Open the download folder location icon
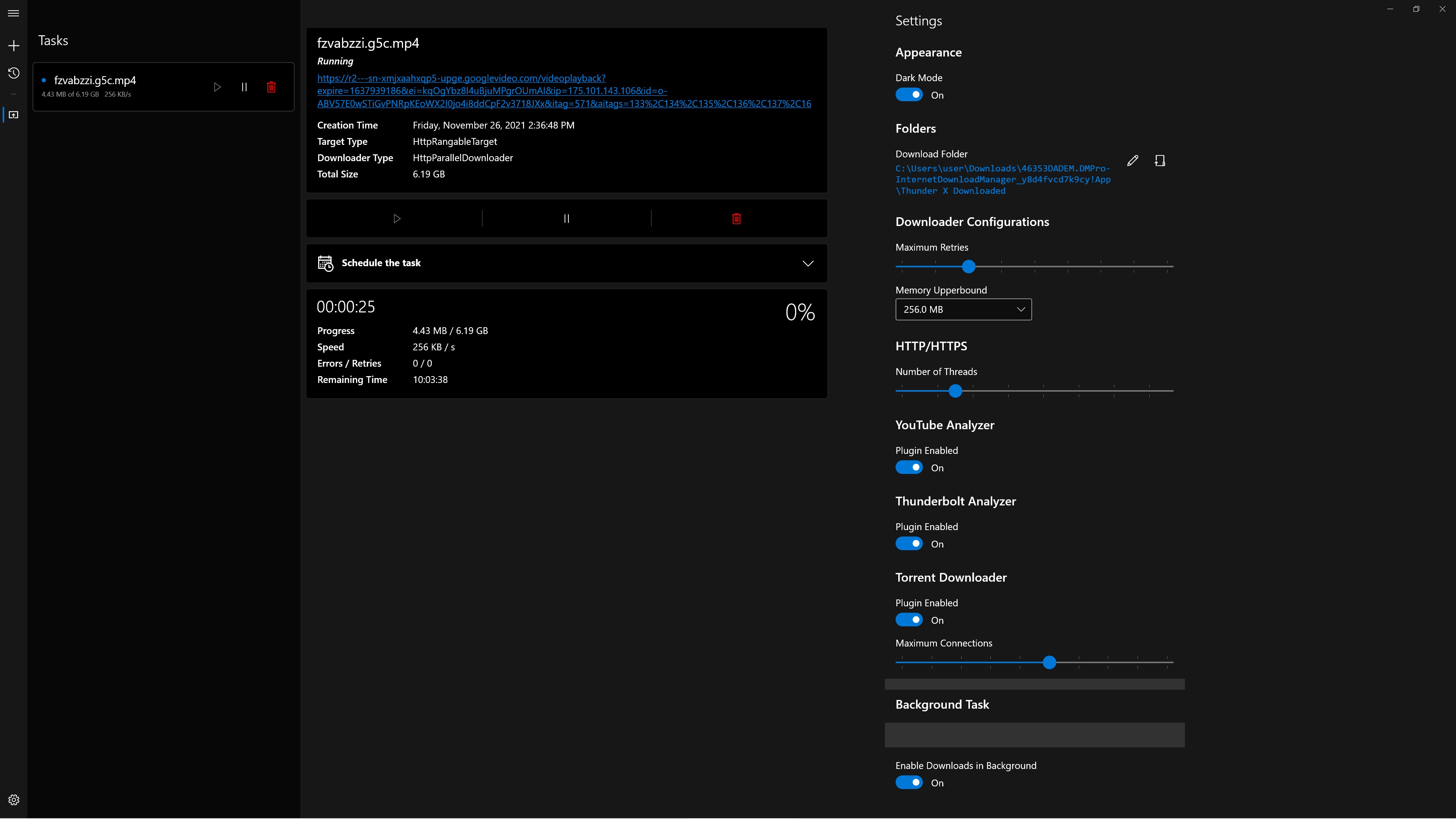1456x819 pixels. [1160, 160]
